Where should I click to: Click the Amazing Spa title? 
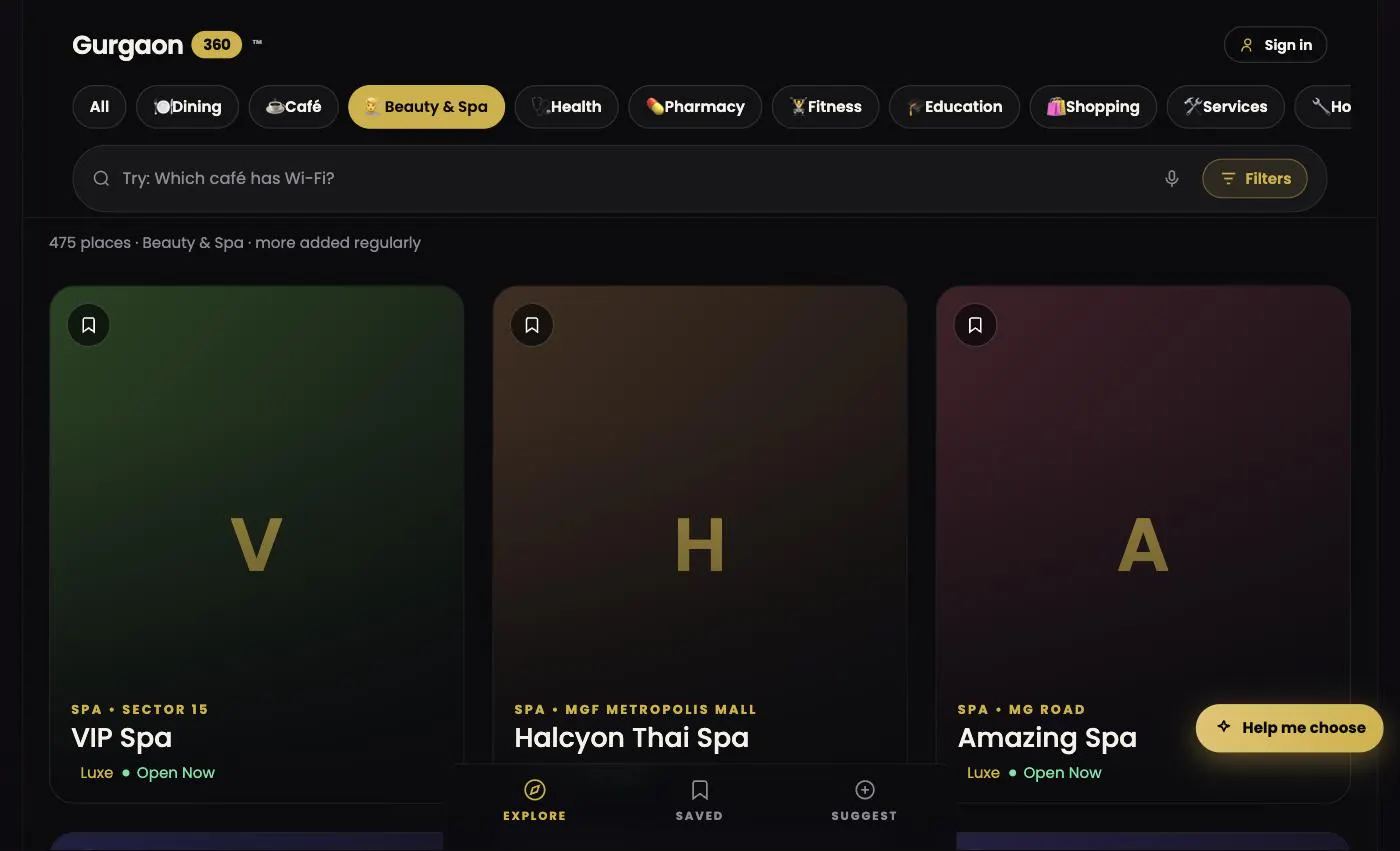pyautogui.click(x=1047, y=738)
